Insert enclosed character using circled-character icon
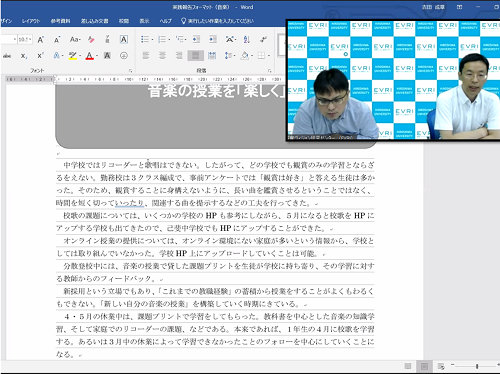This screenshot has width=500, height=374. click(124, 55)
